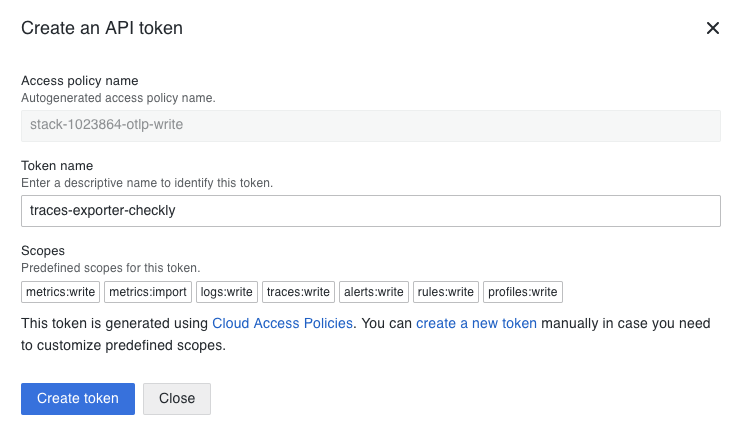The image size is (740, 439).
Task: Click the profiles:write scope tag
Action: (x=523, y=292)
